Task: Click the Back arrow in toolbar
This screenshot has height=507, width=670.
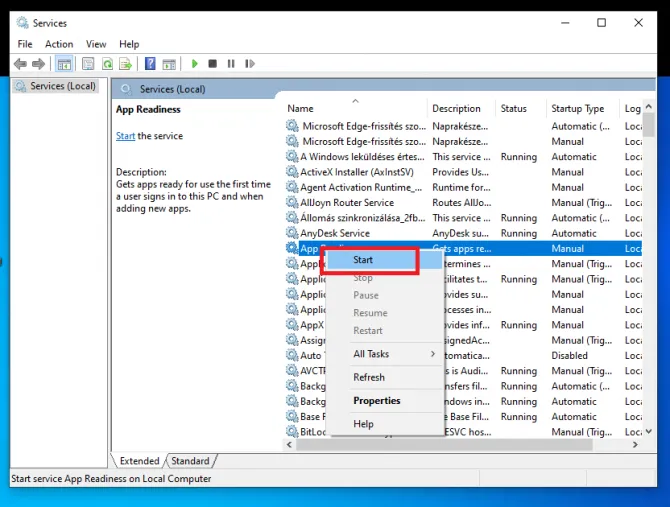Action: (20, 64)
